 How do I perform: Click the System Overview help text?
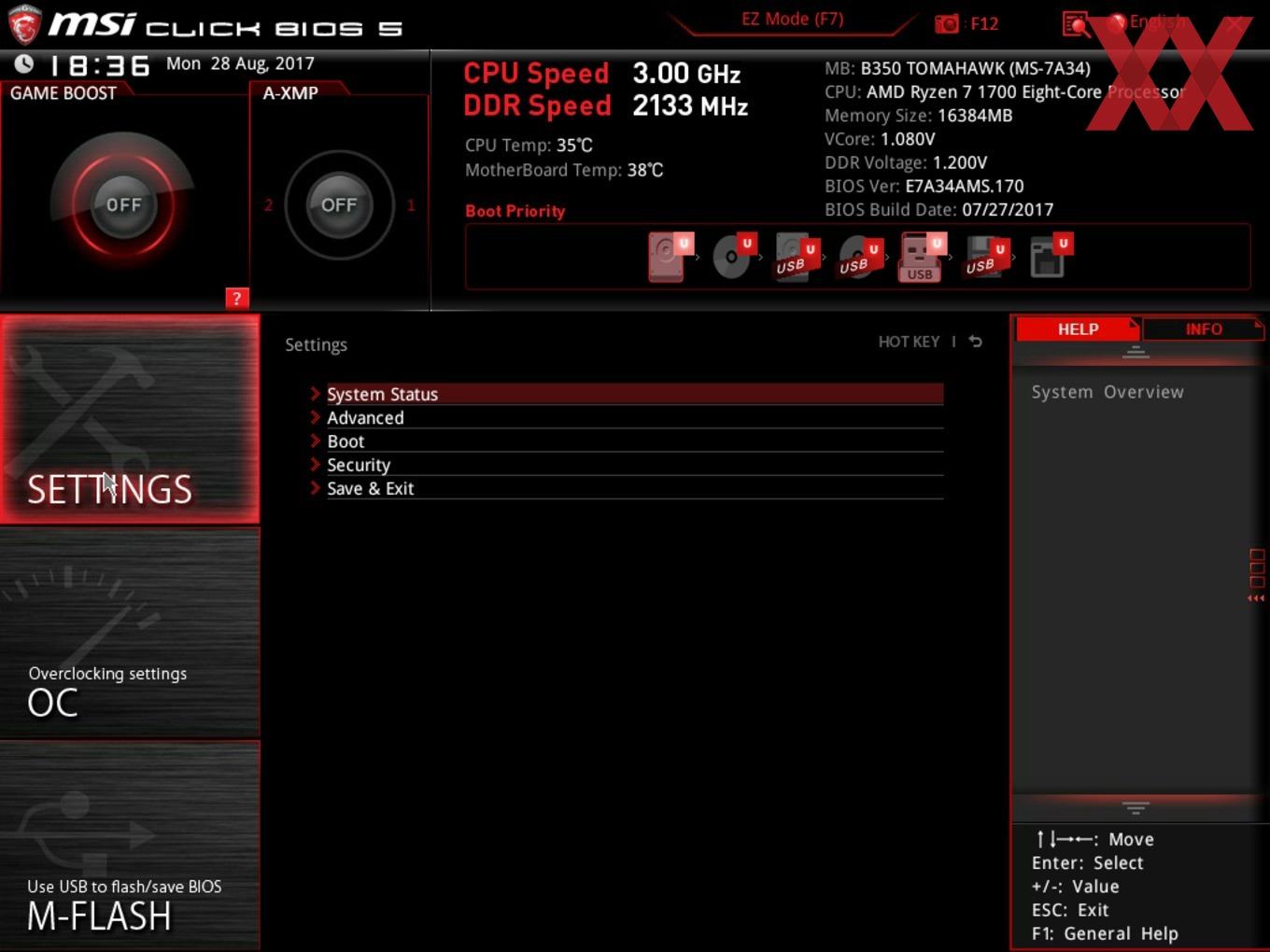(1108, 392)
